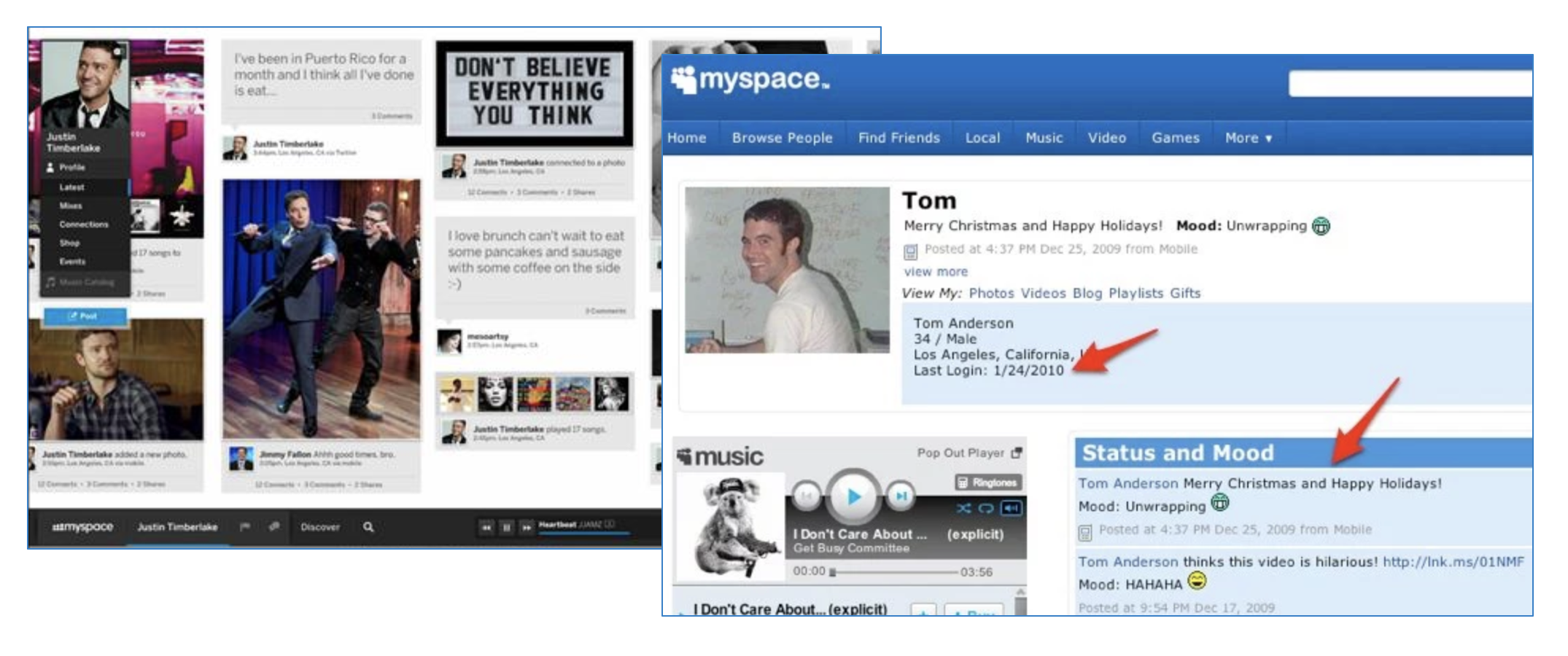Focus the search field in myspace header

point(1410,84)
